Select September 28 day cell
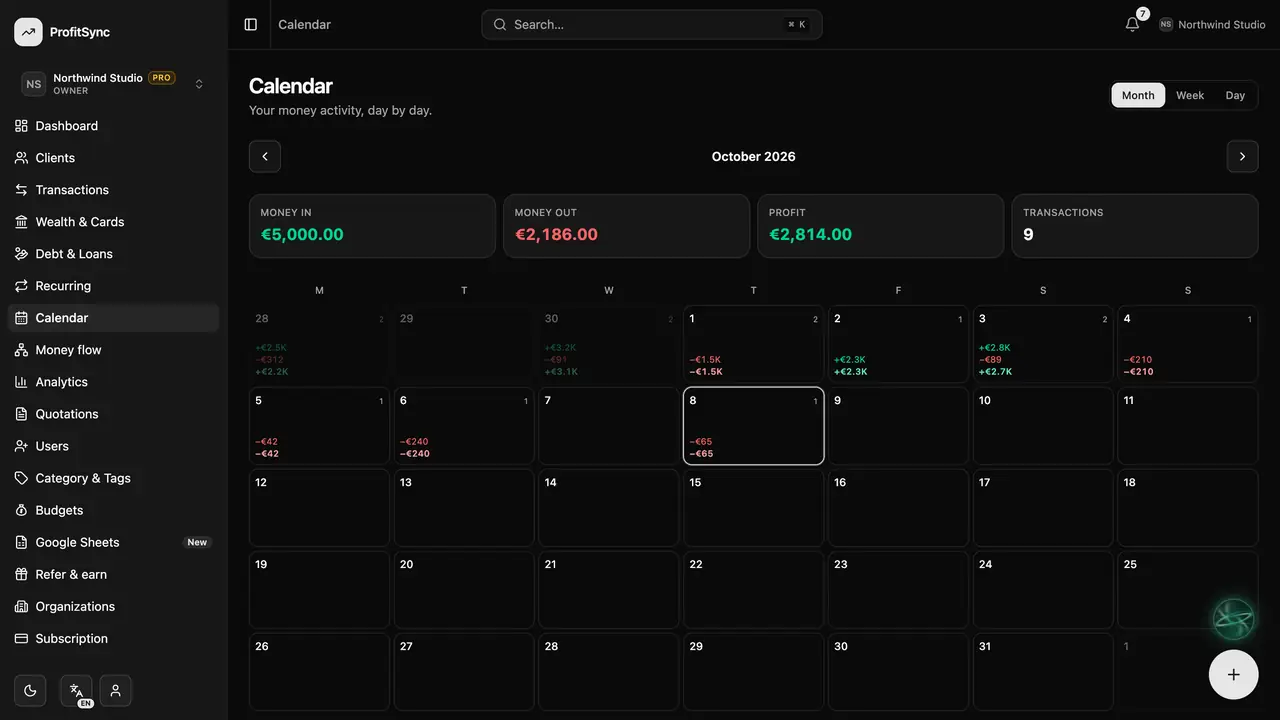The width and height of the screenshot is (1280, 720). pos(319,344)
